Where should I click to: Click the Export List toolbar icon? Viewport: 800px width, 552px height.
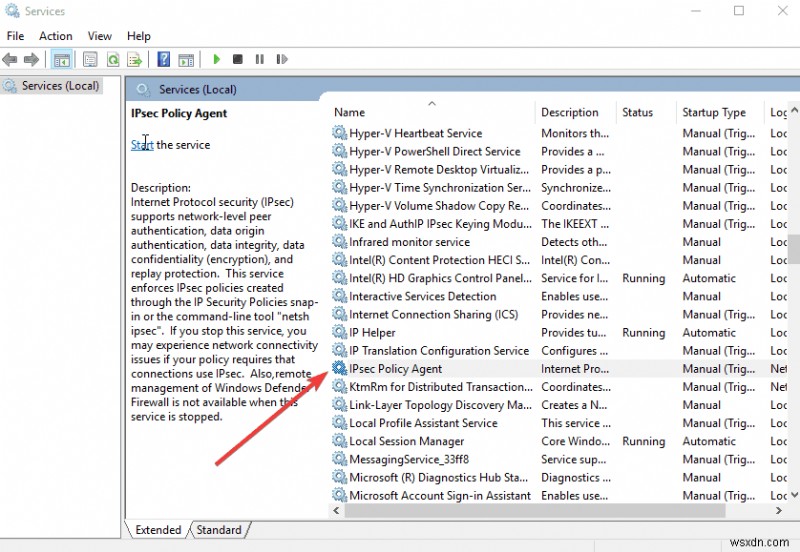click(135, 60)
